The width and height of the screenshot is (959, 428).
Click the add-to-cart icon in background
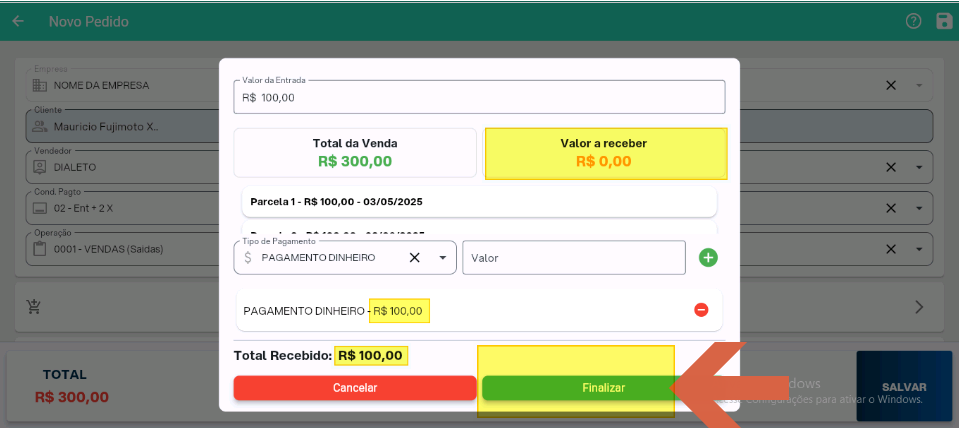34,306
